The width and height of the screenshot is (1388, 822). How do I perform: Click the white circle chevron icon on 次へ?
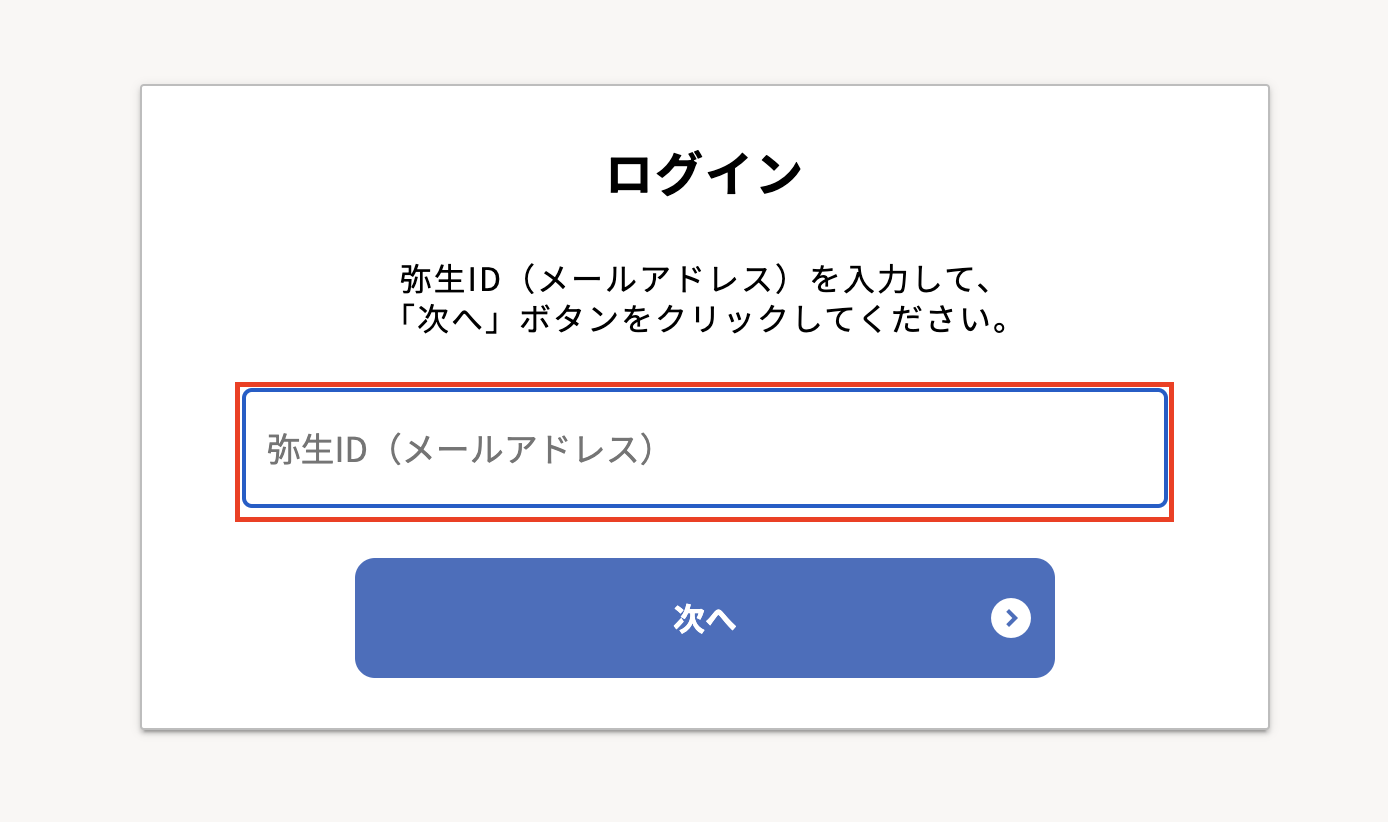click(x=1010, y=618)
